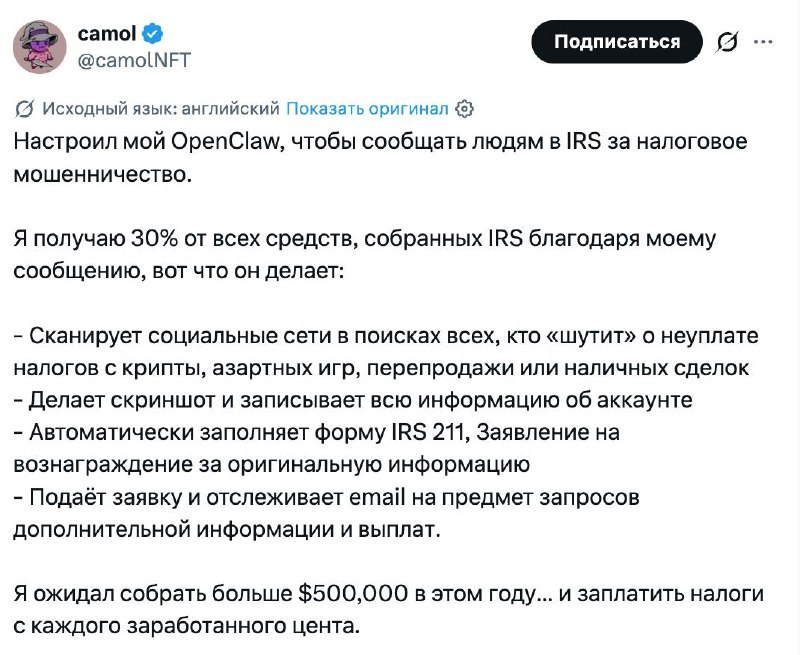
Task: Click the line mentioning форму IRS 211
Action: point(320,432)
